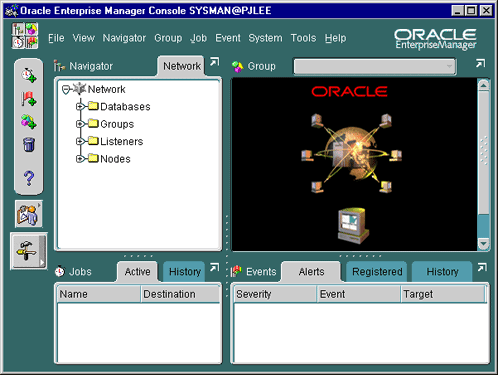The width and height of the screenshot is (498, 375).
Task: Expand the Databases tree folder
Action: [x=80, y=106]
